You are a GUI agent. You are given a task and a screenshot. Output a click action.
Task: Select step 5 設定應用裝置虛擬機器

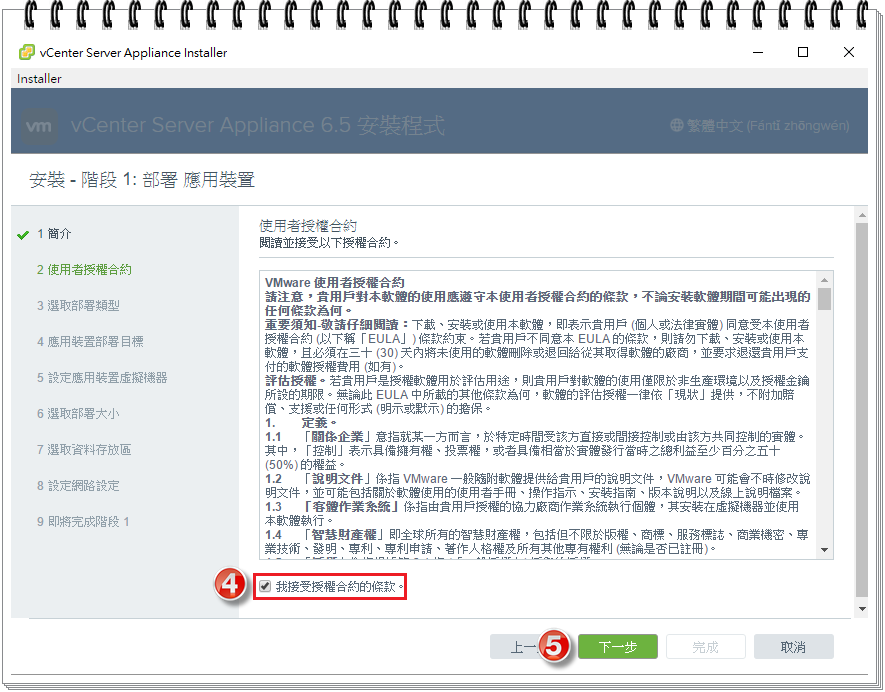[x=102, y=378]
